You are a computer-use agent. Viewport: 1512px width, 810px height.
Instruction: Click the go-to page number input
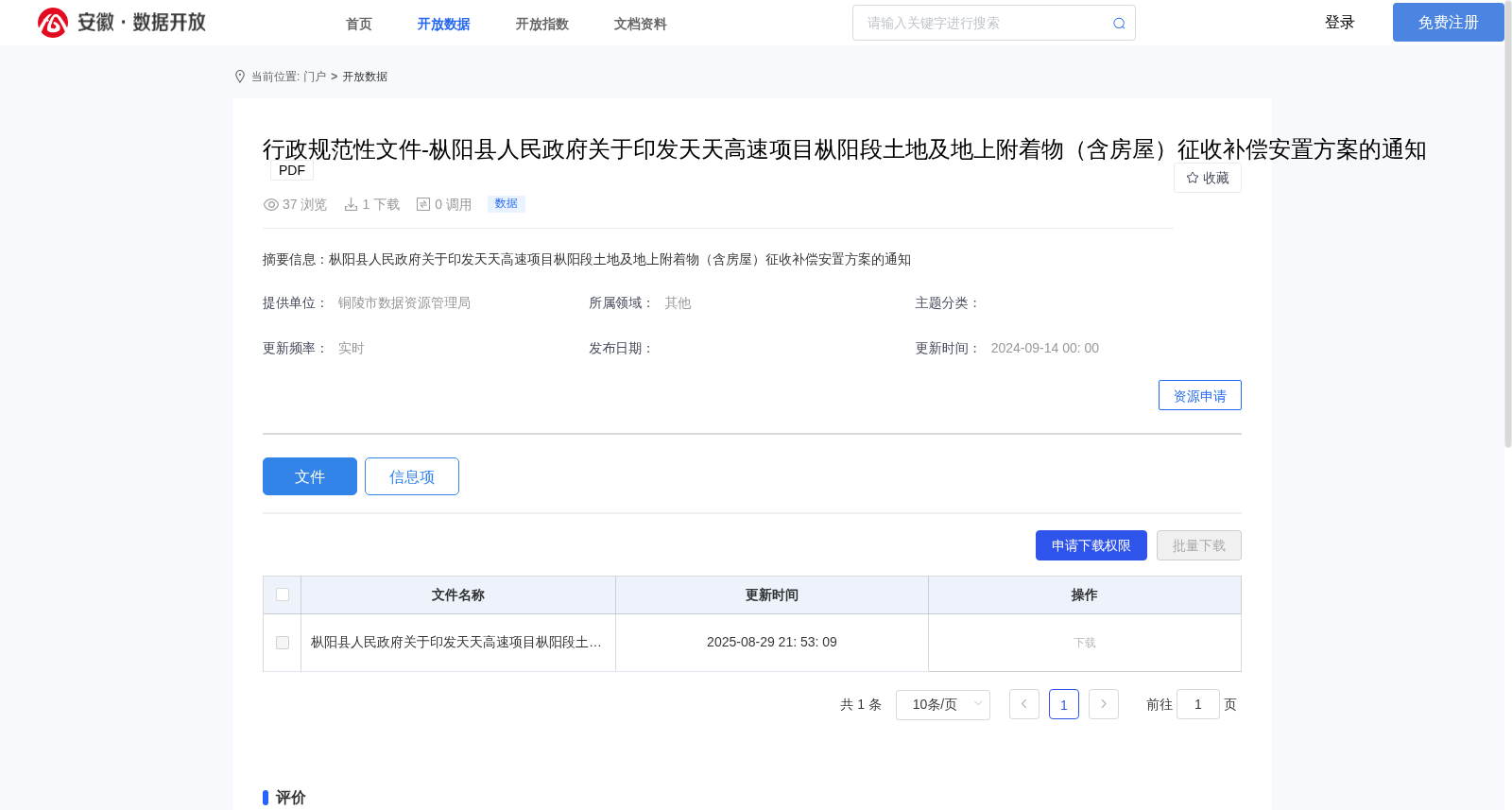tap(1198, 704)
